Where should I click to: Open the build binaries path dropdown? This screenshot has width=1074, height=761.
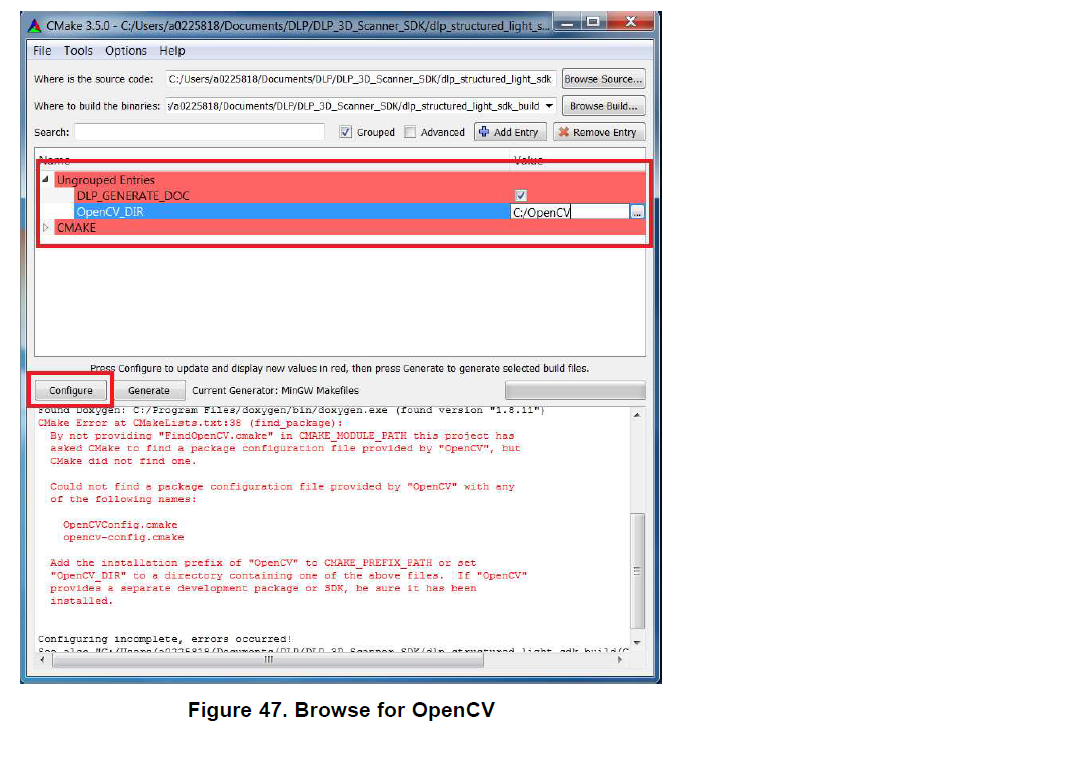pos(549,106)
